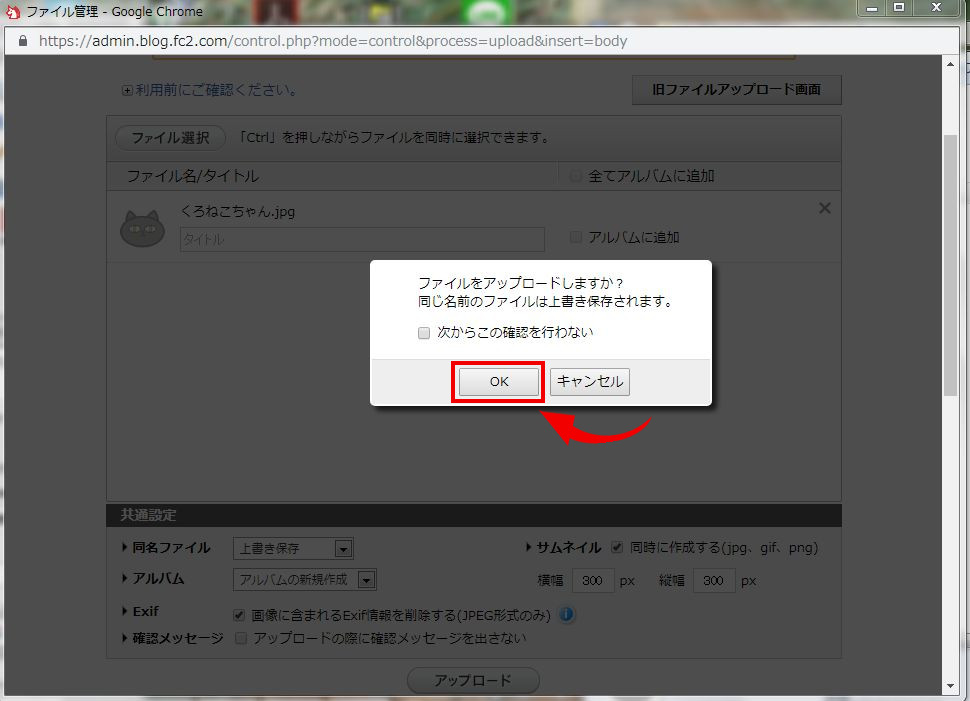Maximize the Chrome window

pos(899,8)
